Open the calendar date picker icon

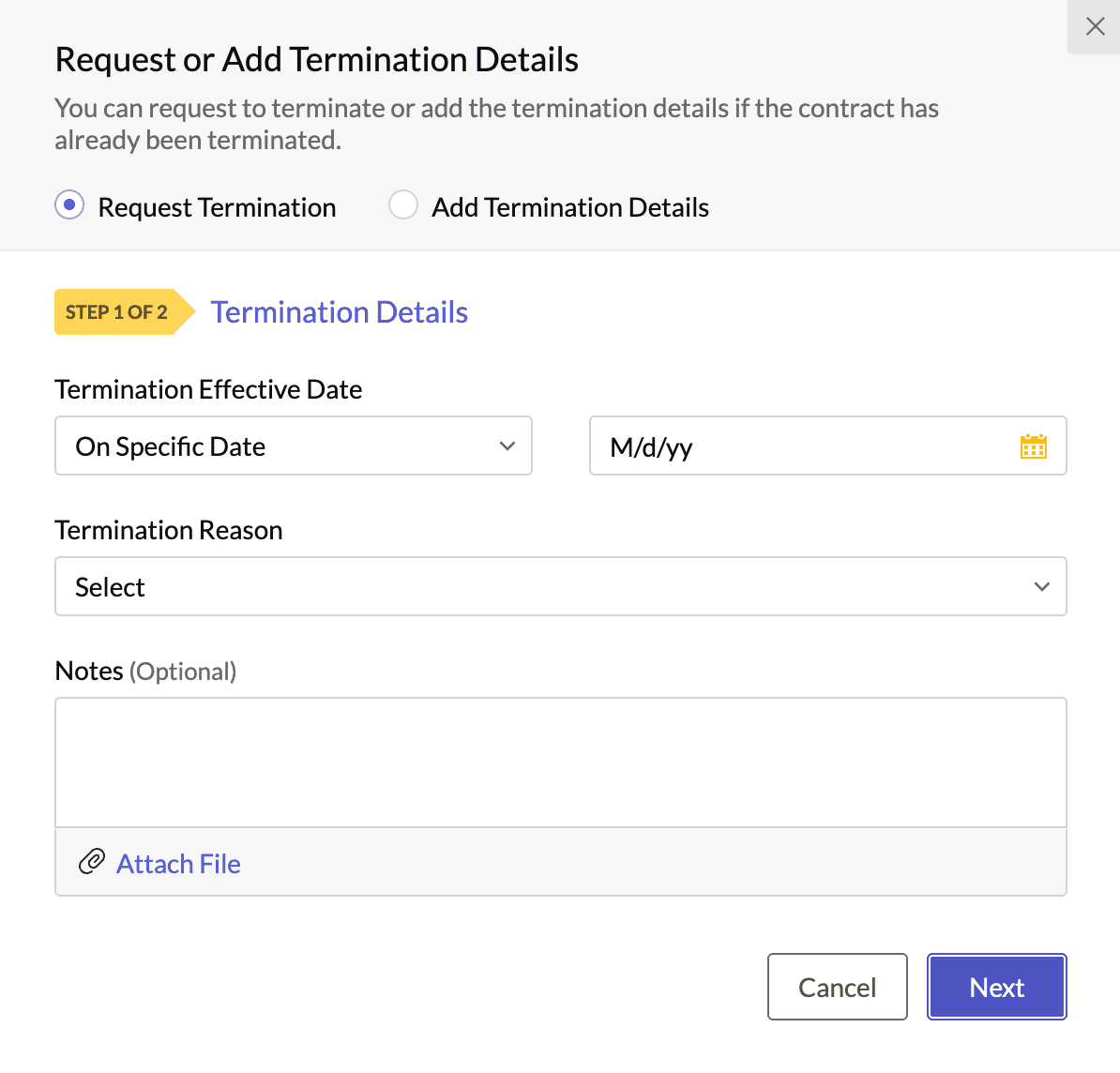pos(1033,446)
